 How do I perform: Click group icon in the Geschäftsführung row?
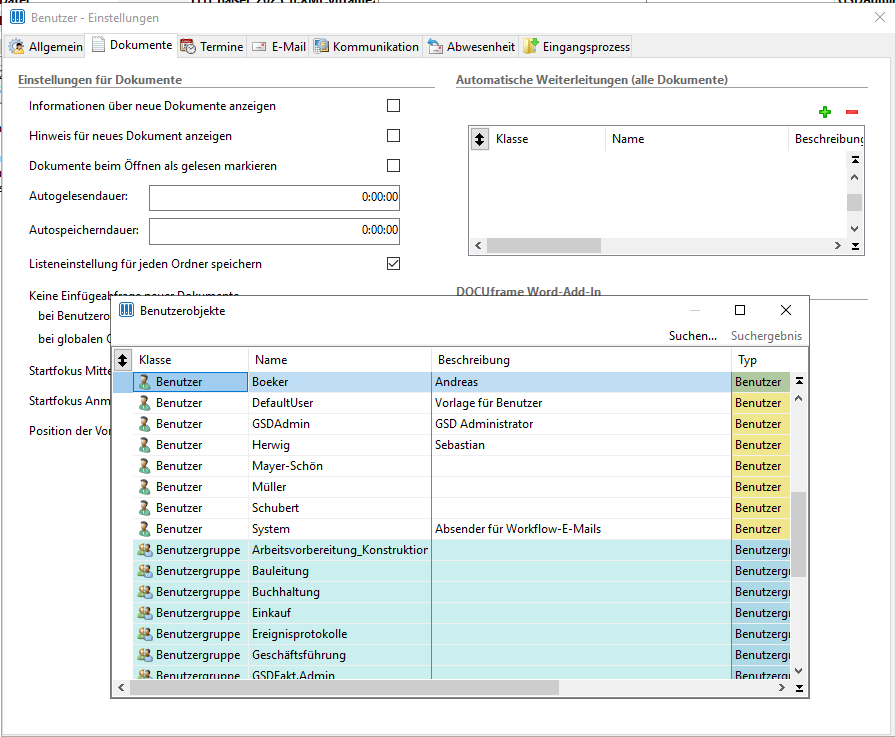[x=145, y=655]
